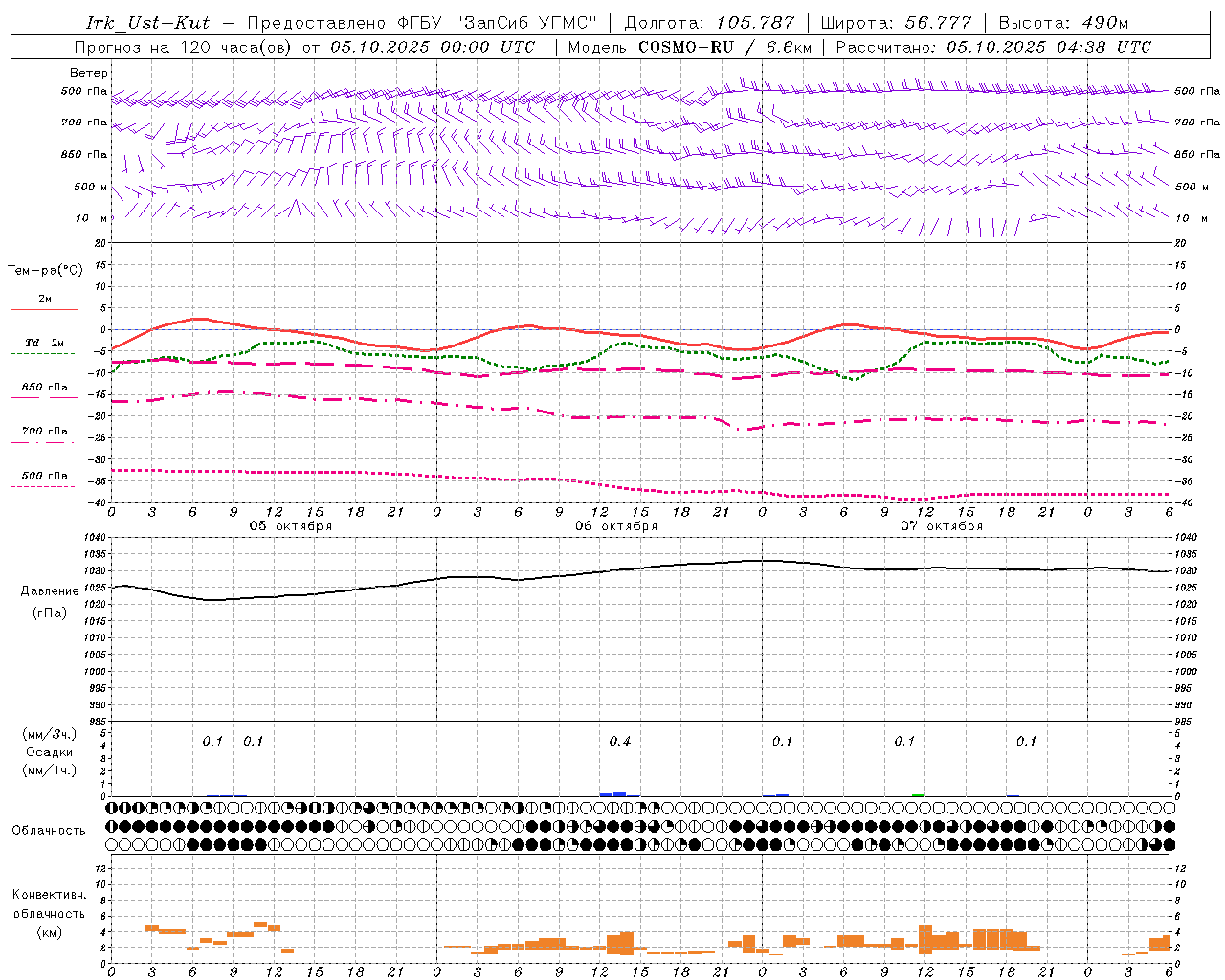Click the longitude value Долгота: 105.787
This screenshot has height=980, width=1225.
[x=709, y=23]
